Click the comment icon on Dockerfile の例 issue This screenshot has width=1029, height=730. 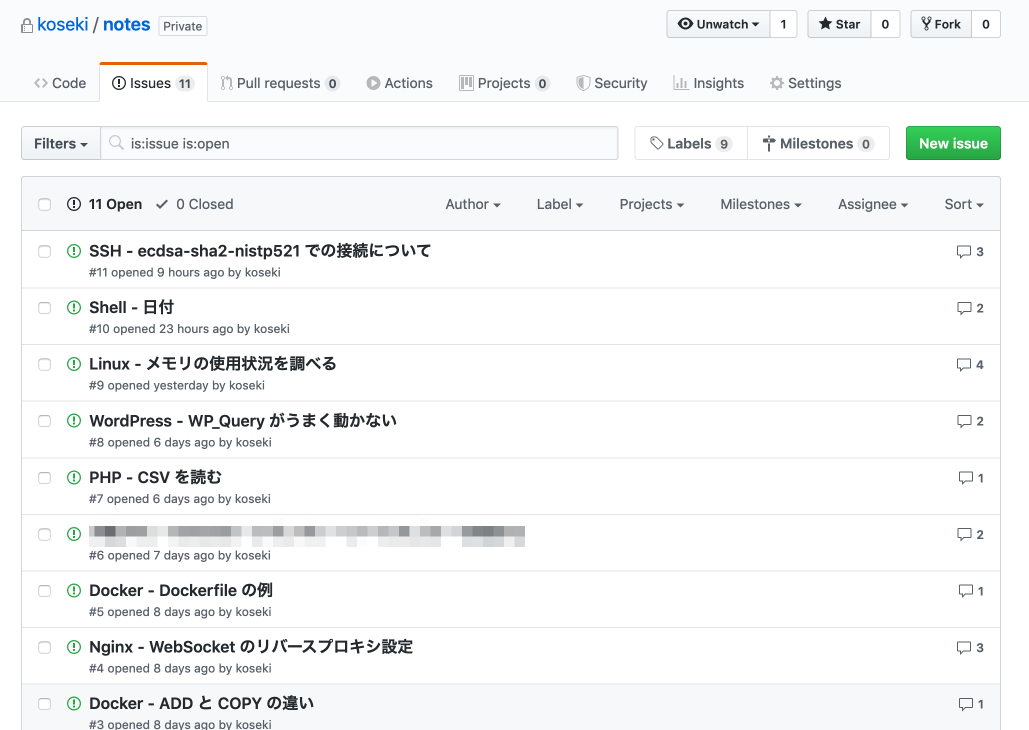965,591
